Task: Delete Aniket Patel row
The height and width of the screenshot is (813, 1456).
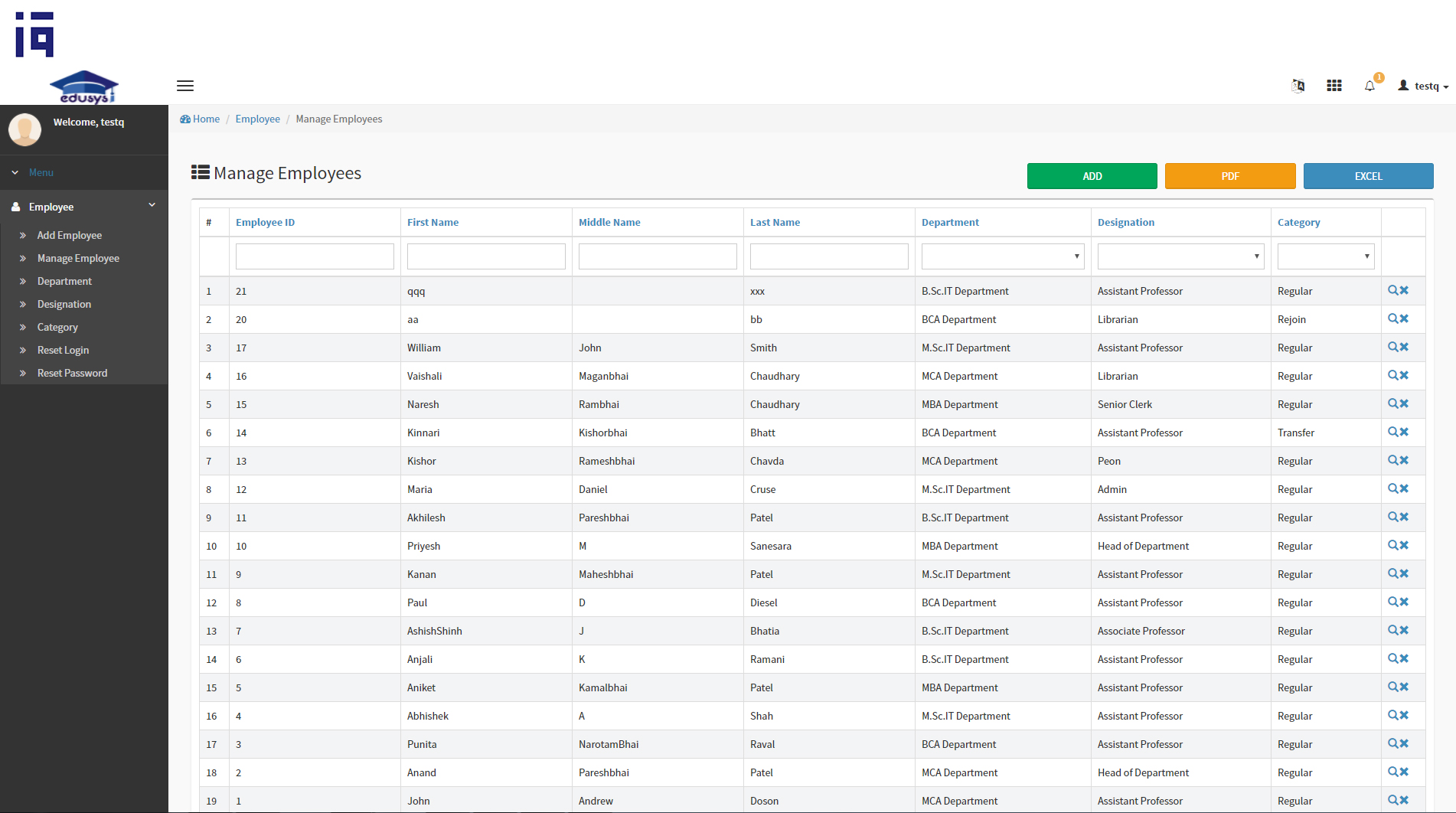Action: (x=1404, y=687)
